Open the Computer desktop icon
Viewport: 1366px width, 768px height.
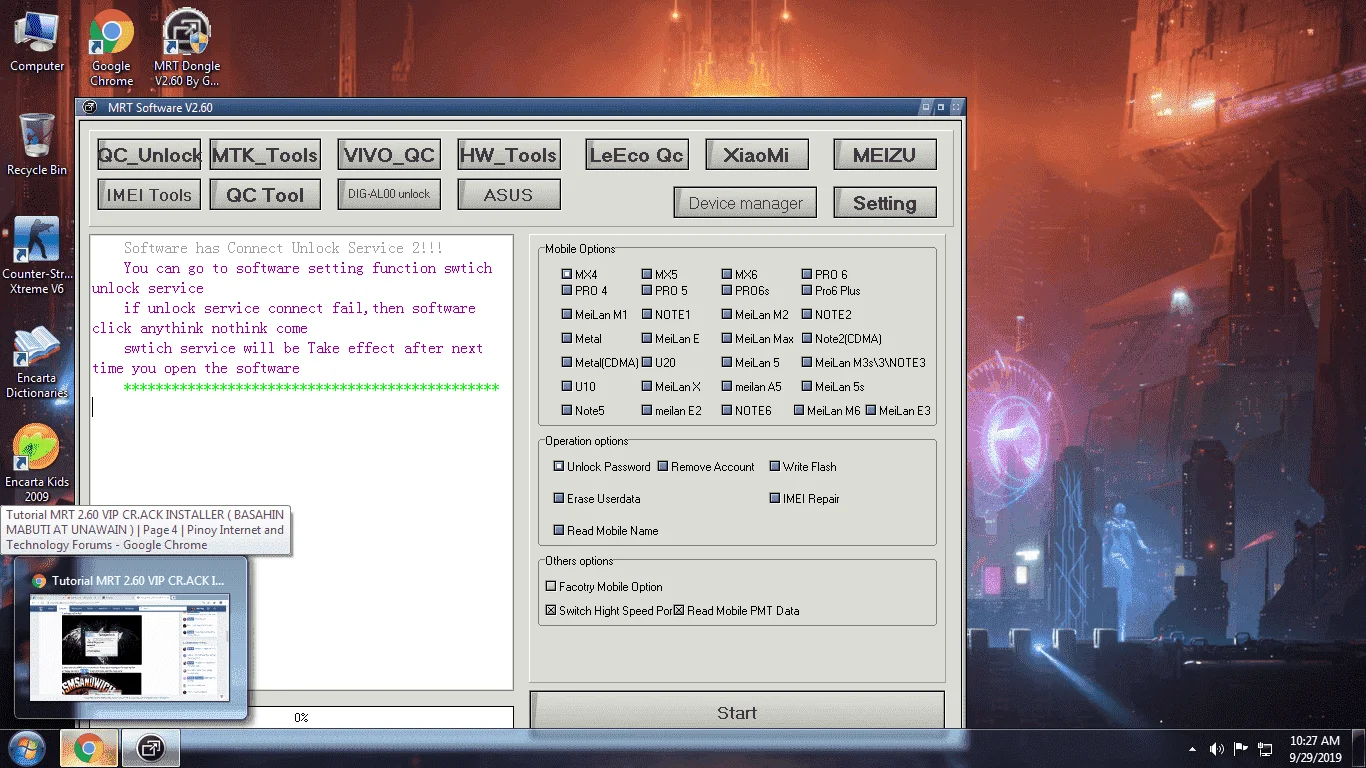37,42
